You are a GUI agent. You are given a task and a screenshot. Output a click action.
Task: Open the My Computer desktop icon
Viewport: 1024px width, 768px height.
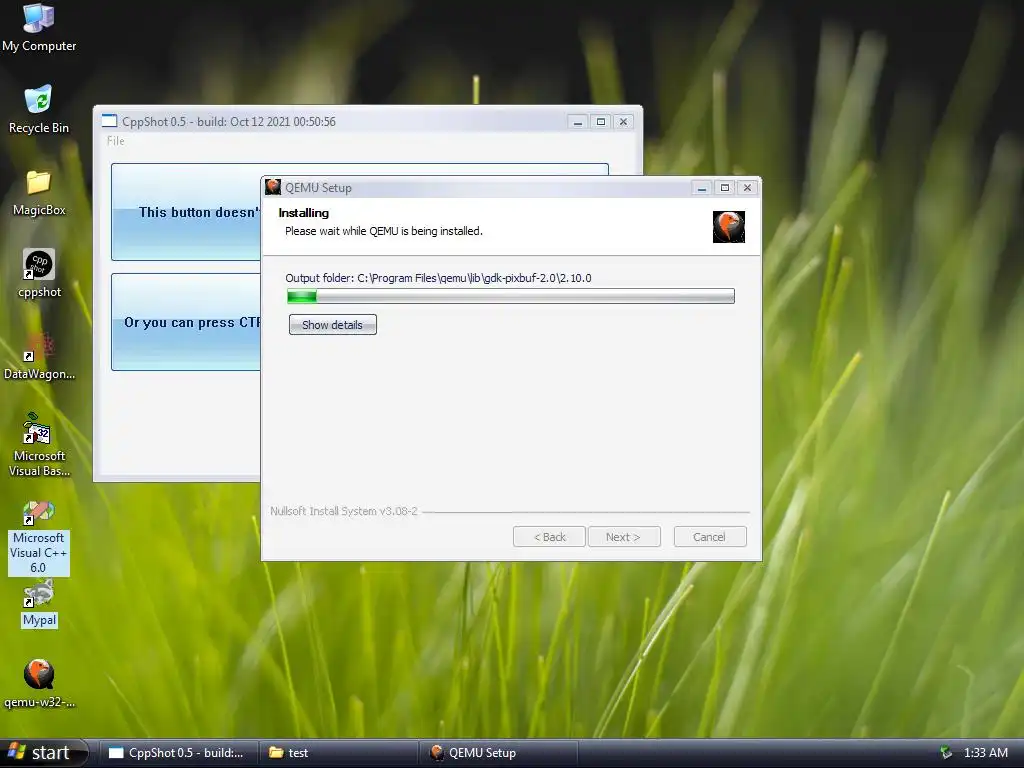[39, 27]
